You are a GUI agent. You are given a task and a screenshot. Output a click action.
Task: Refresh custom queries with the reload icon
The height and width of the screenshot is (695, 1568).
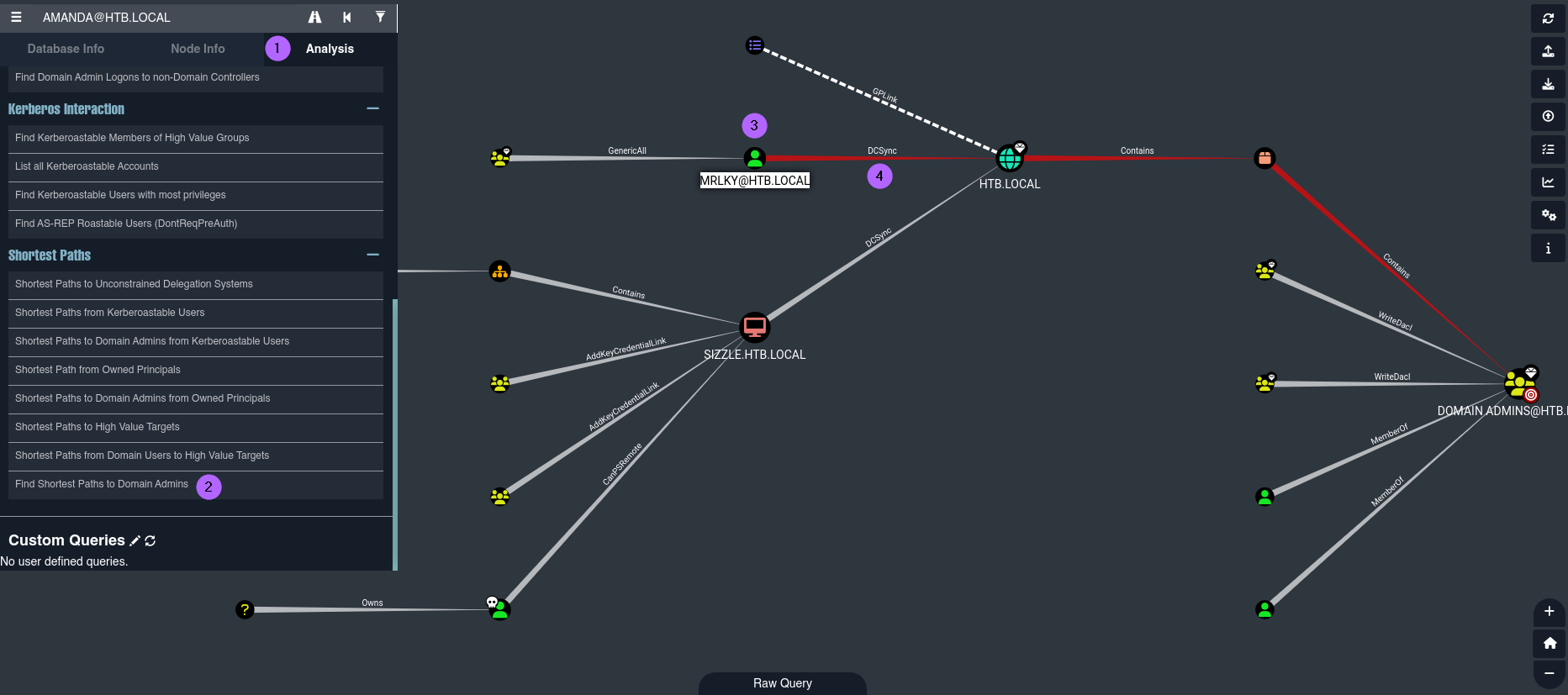[x=150, y=540]
